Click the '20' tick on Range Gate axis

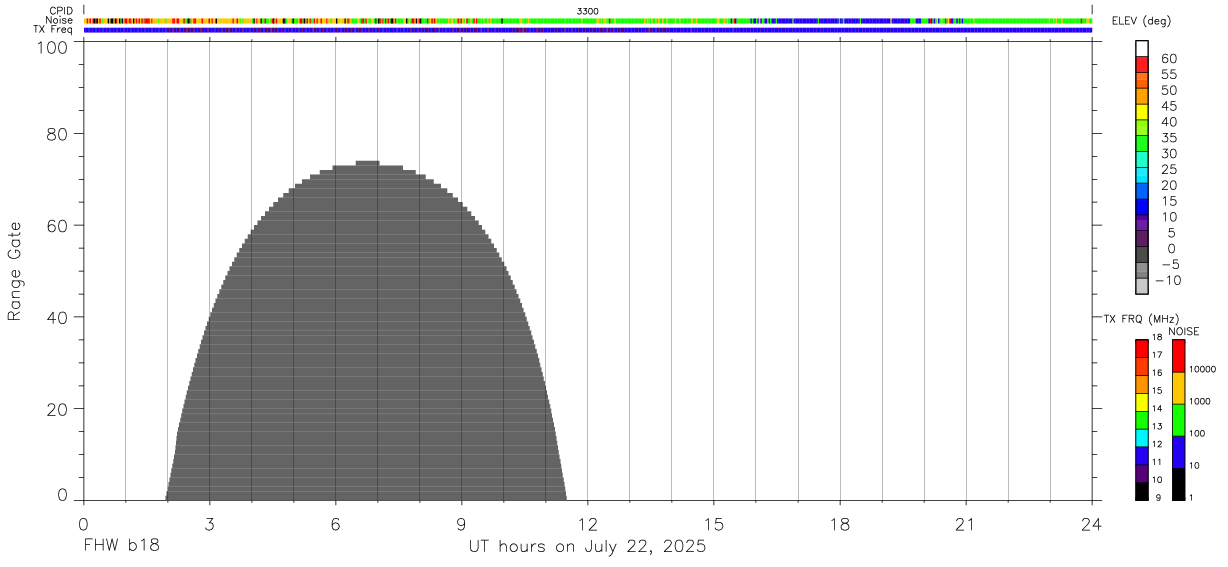point(56,409)
